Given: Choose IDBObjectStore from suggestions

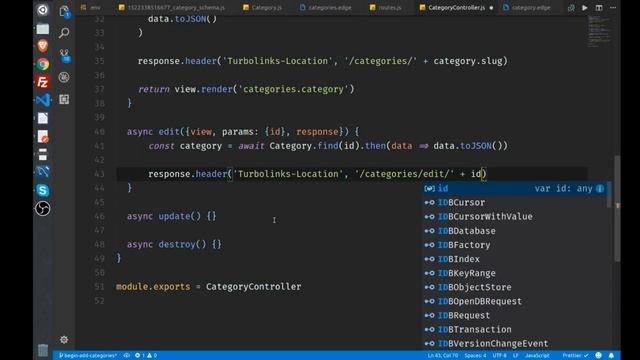Looking at the screenshot, I should (514, 287).
